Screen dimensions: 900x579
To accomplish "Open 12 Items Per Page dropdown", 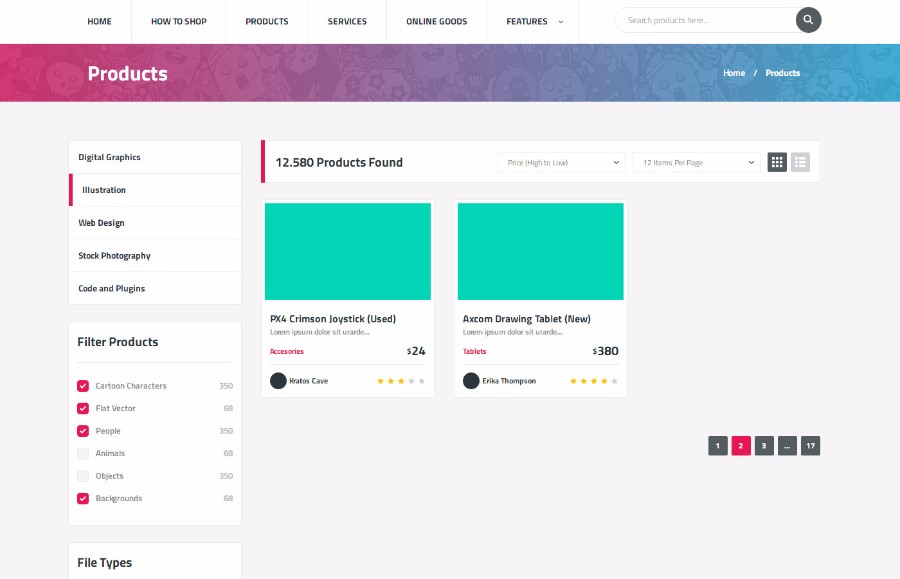I will 696,162.
